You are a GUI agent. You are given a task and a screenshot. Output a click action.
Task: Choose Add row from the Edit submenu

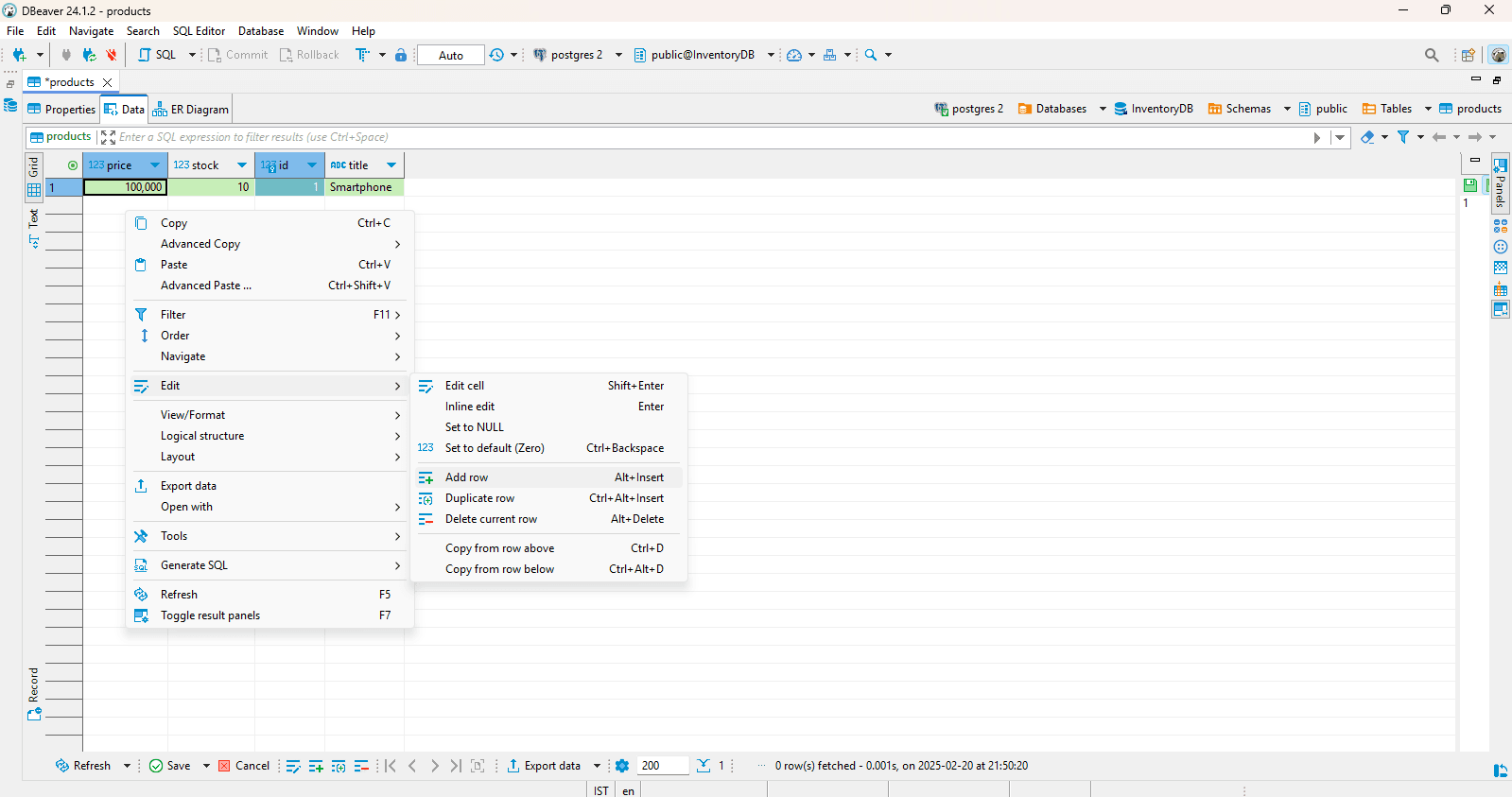pos(467,477)
